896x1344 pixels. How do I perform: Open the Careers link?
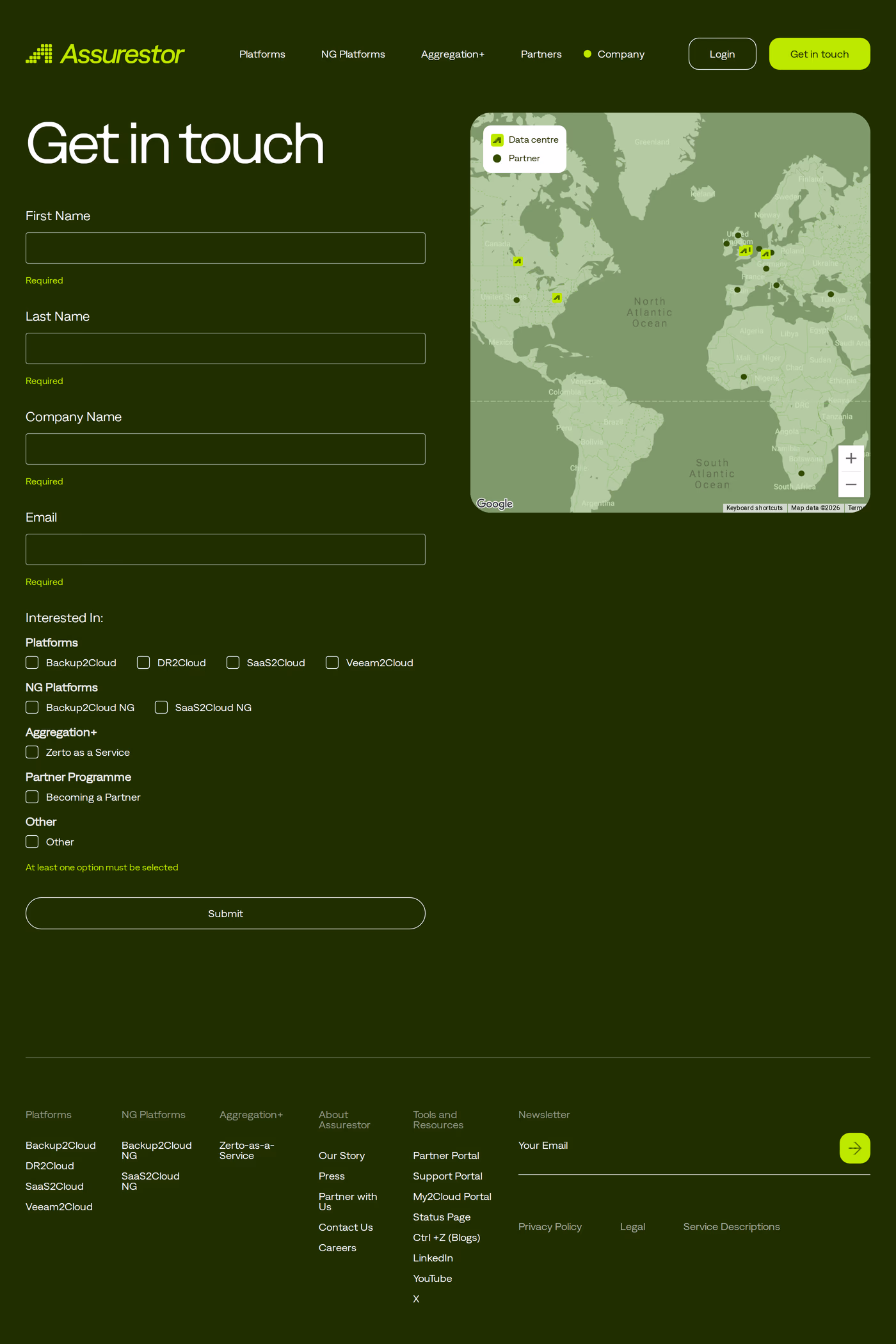(x=337, y=1247)
